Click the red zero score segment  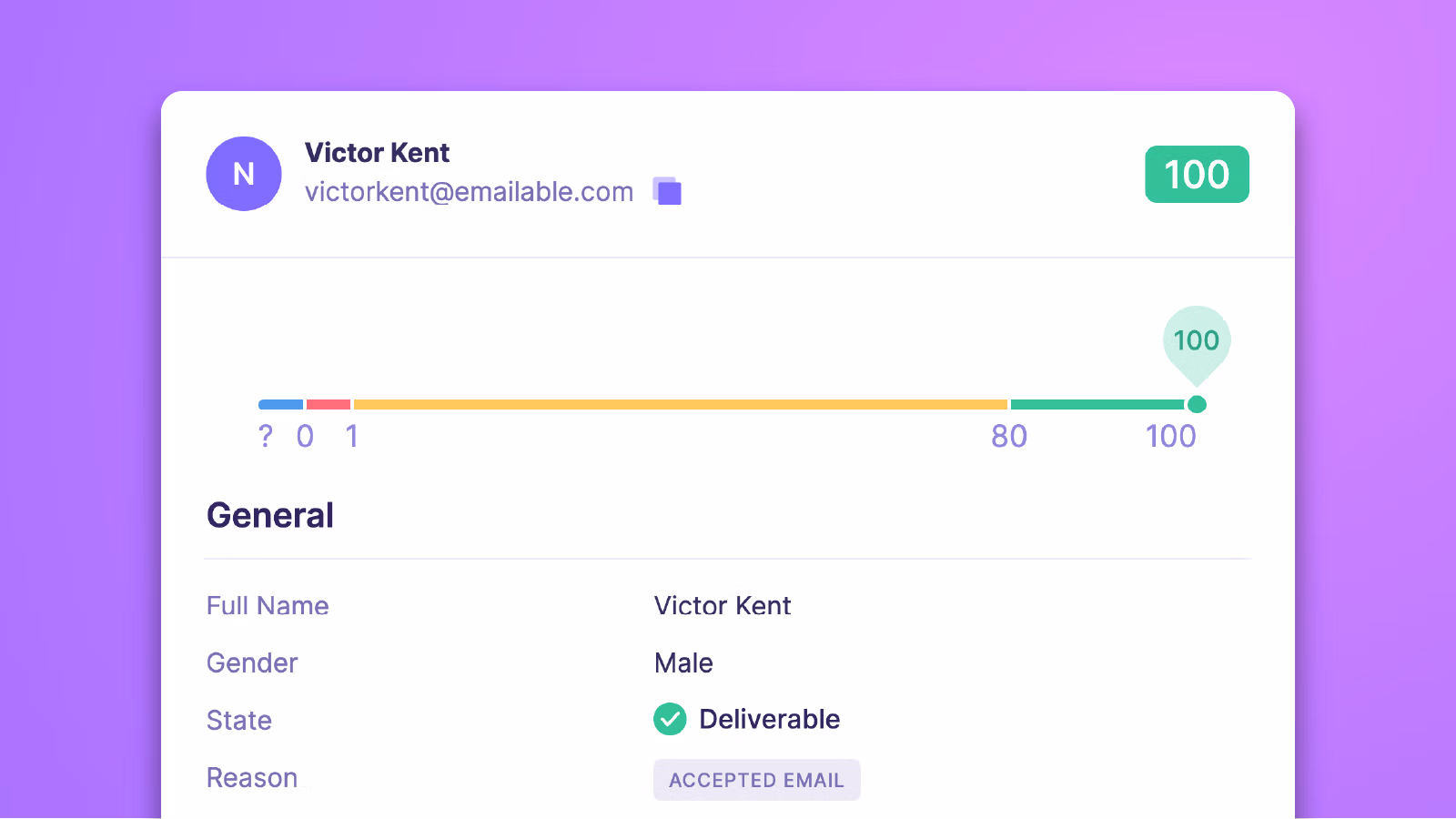[329, 404]
